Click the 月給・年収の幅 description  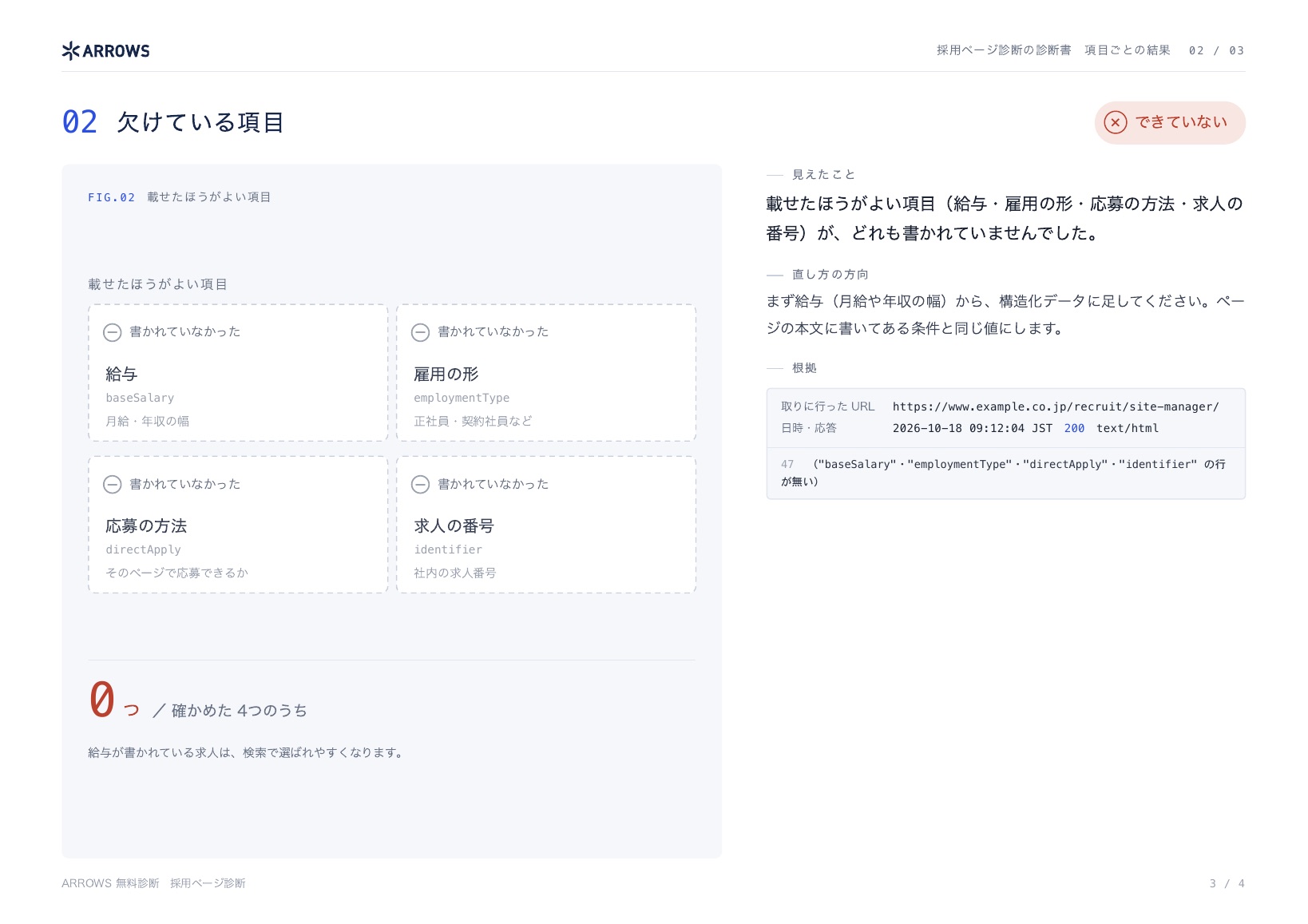pos(148,421)
